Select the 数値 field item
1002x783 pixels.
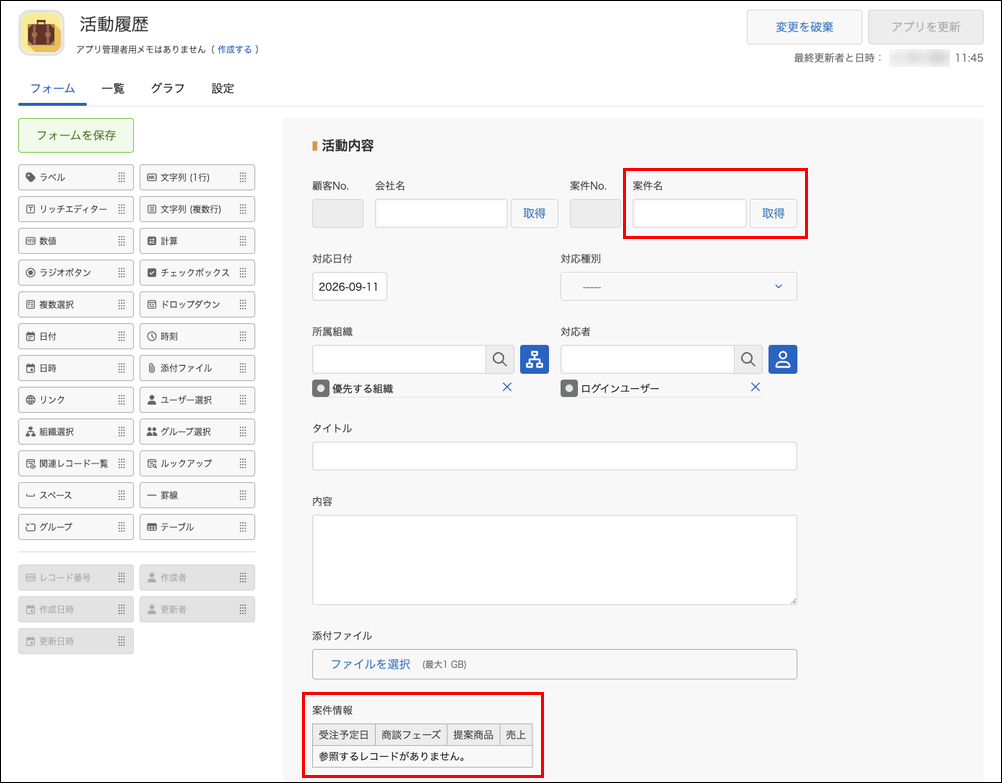pos(76,241)
